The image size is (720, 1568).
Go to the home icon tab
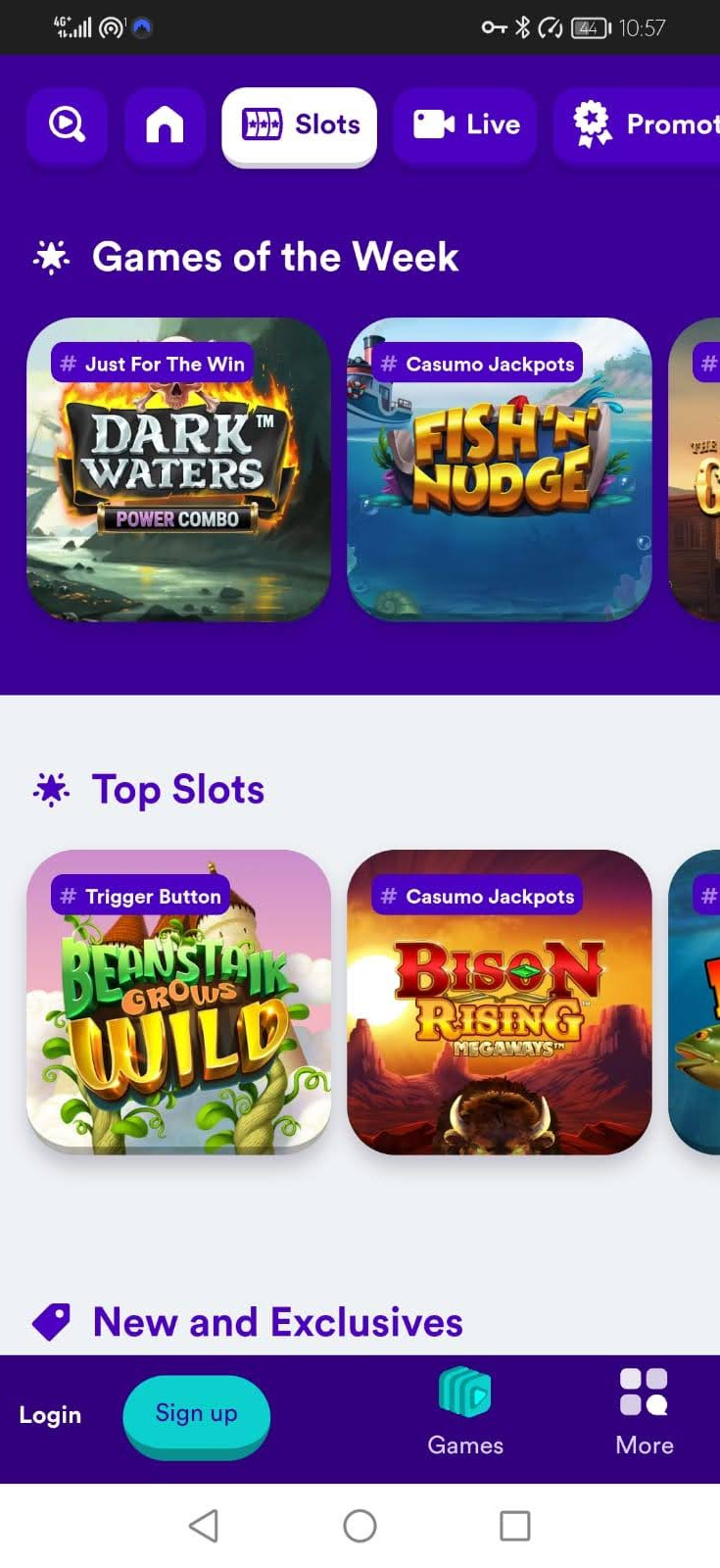(x=165, y=125)
